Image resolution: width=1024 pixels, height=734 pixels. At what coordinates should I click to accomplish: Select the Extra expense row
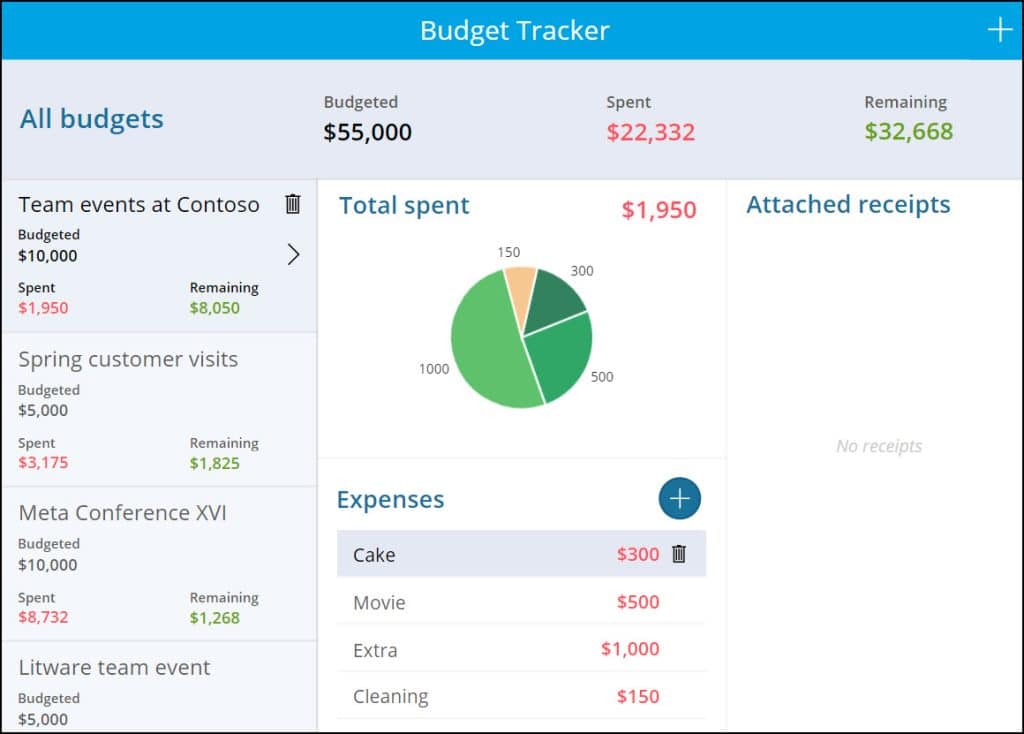[521, 649]
